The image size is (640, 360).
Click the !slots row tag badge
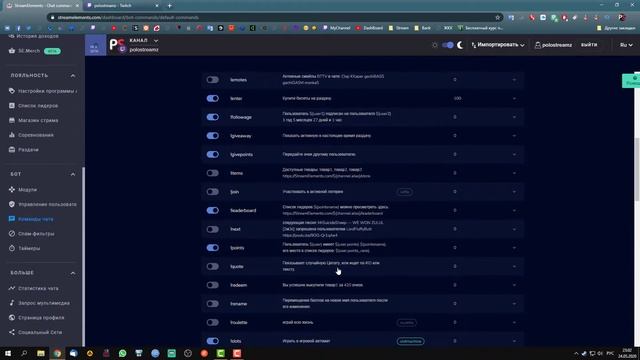coord(410,341)
